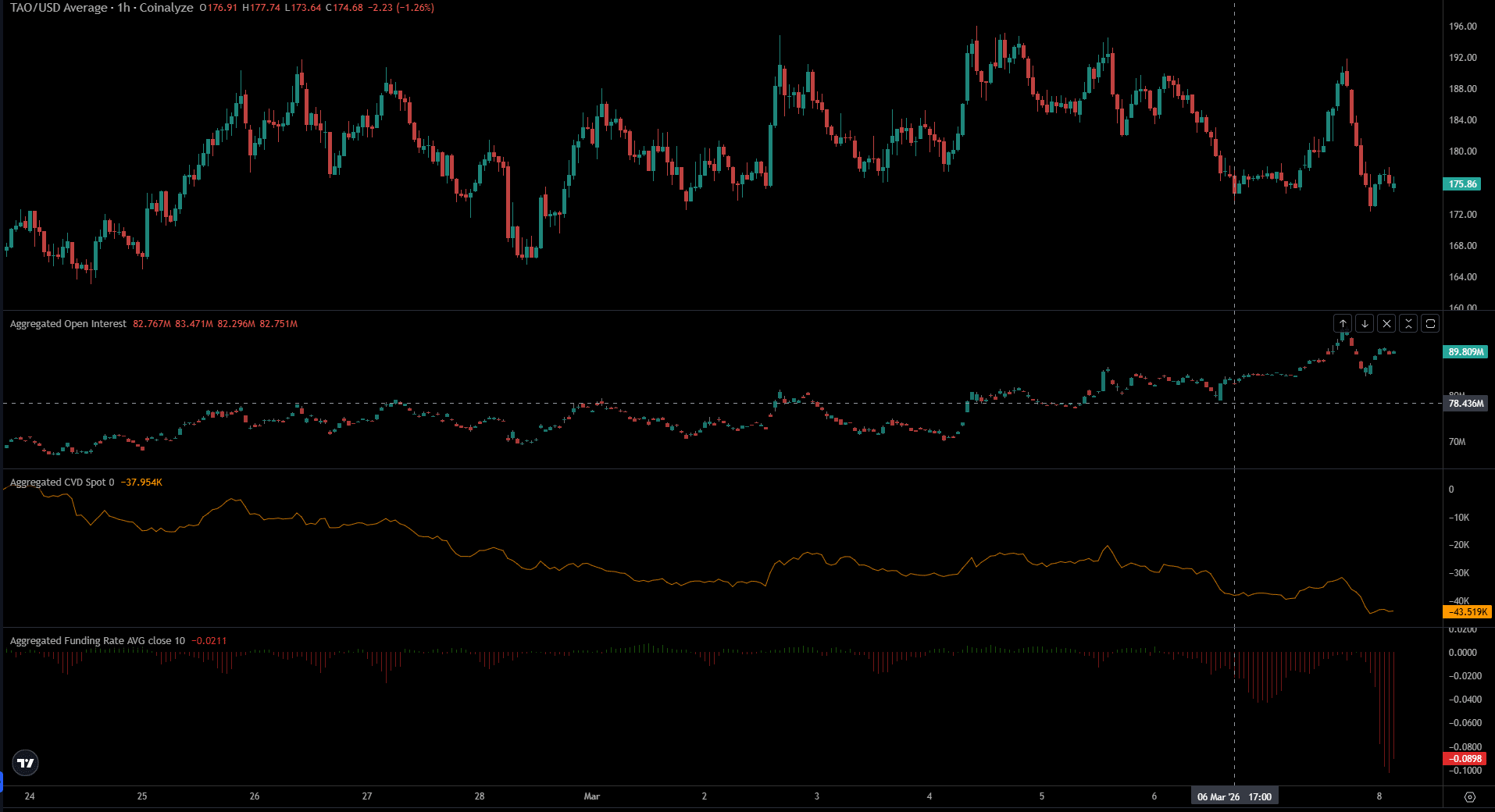The image size is (1495, 812).
Task: Click the TradingView logo watermark
Action: click(x=24, y=764)
